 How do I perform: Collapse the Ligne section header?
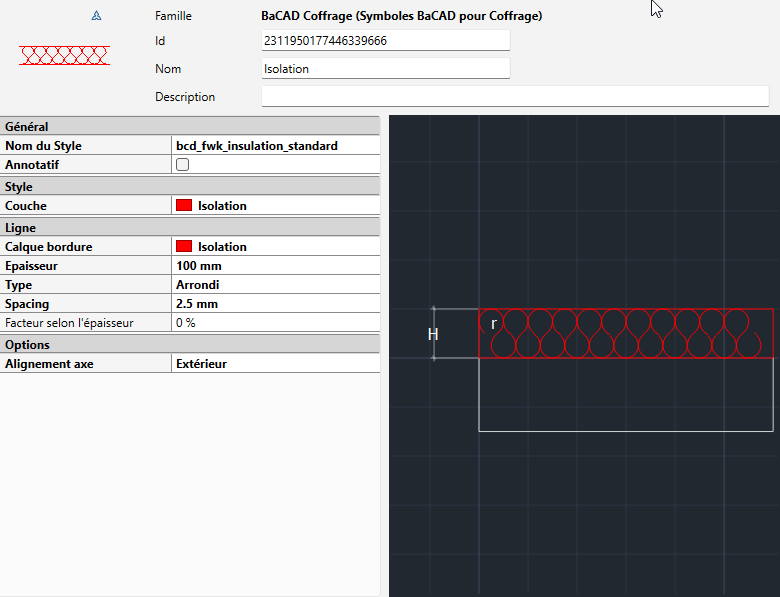pos(190,228)
